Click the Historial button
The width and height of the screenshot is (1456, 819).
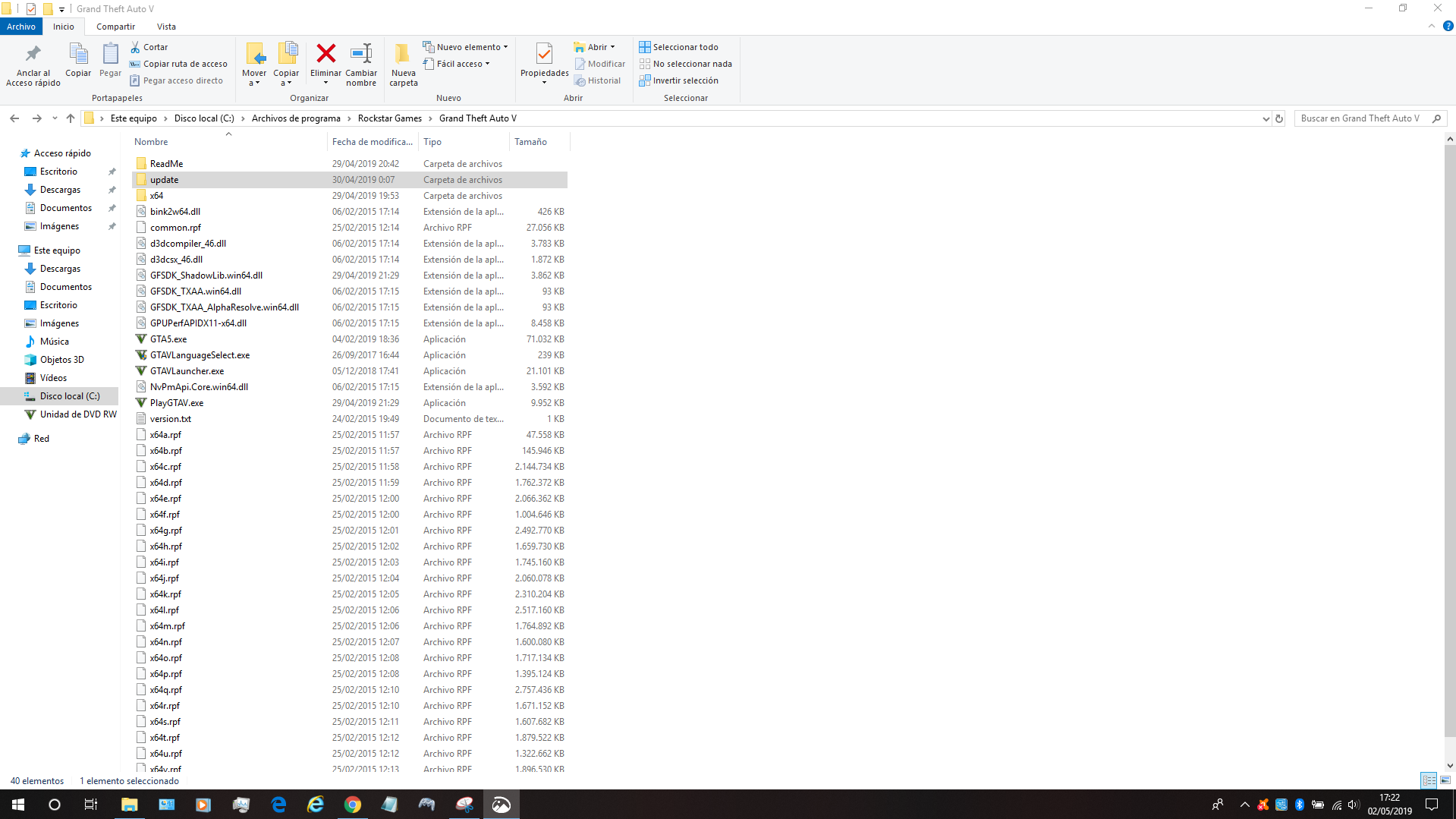(x=598, y=80)
